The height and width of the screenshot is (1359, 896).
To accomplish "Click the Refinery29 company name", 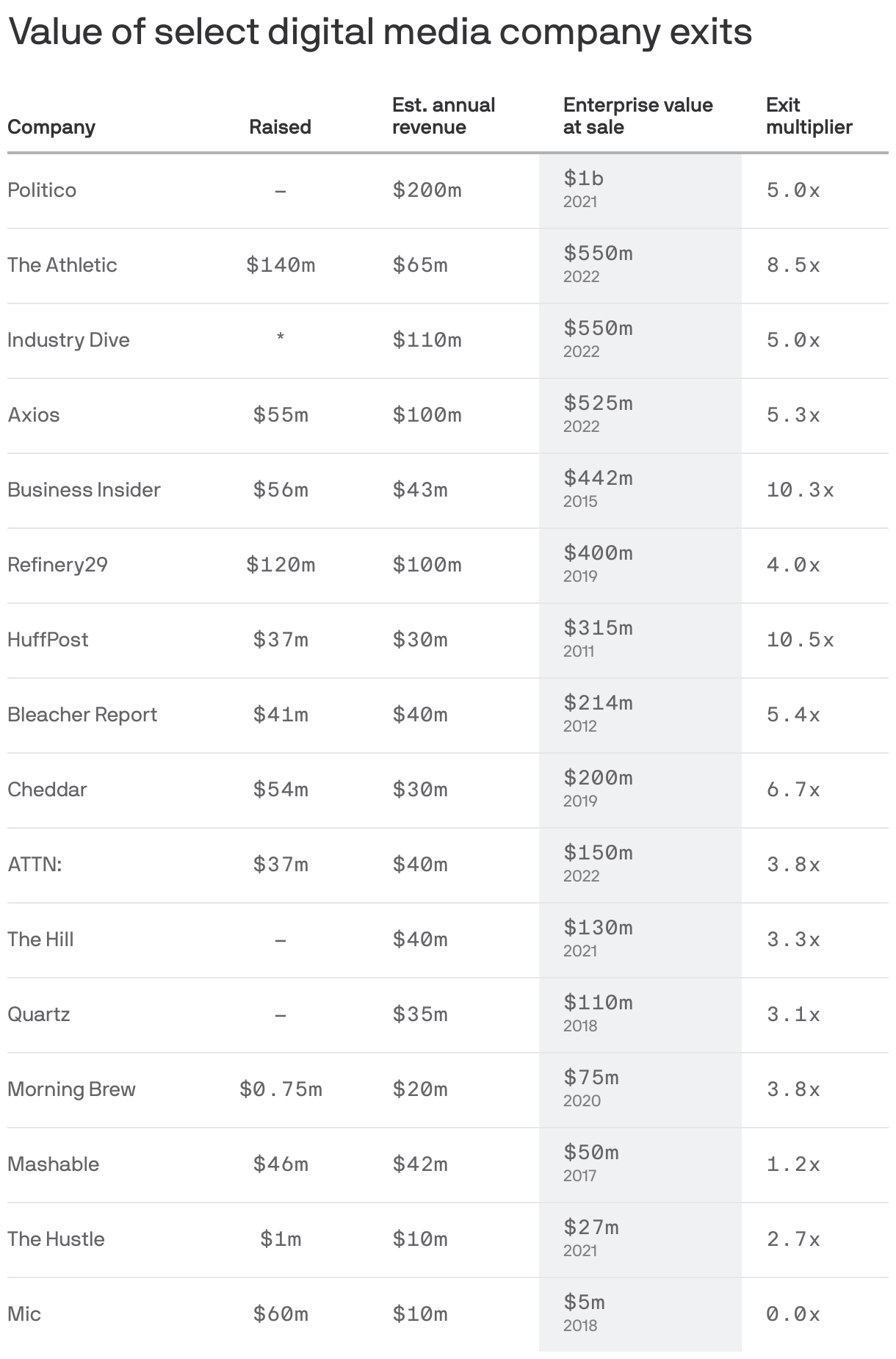I will pyautogui.click(x=57, y=565).
